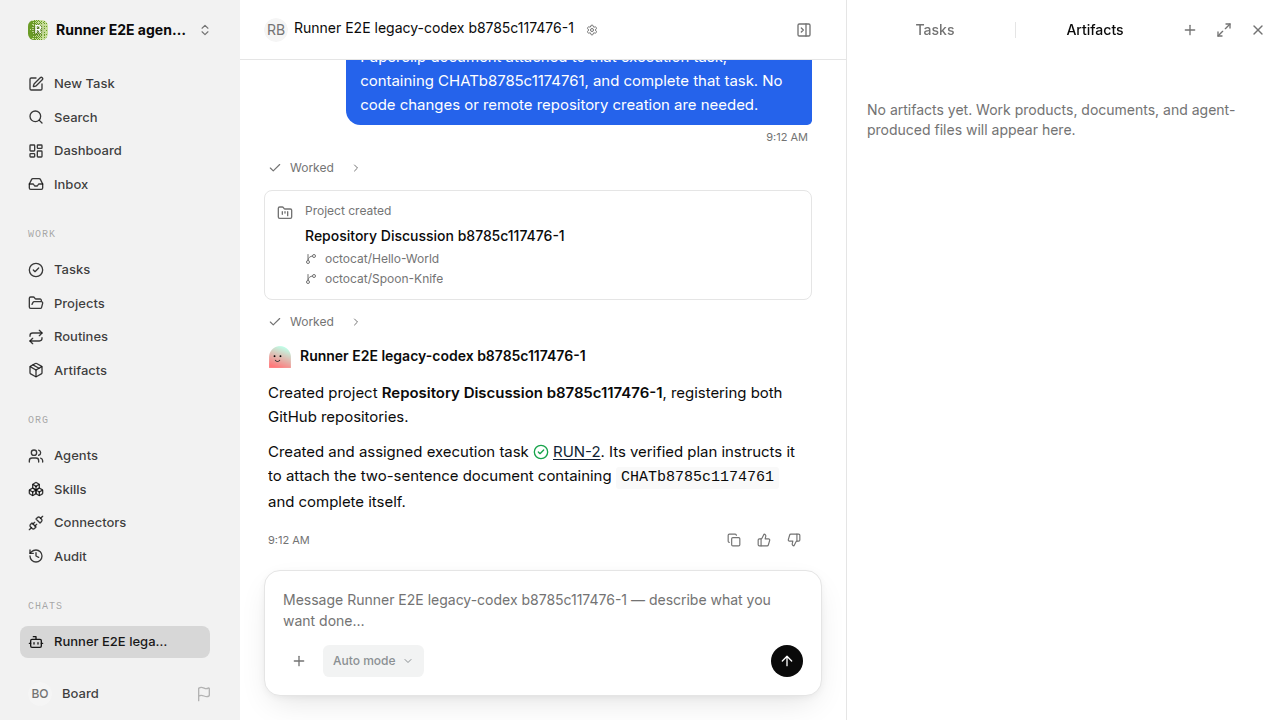1280x720 pixels.
Task: Give thumbs up to the reply
Action: pos(764,540)
